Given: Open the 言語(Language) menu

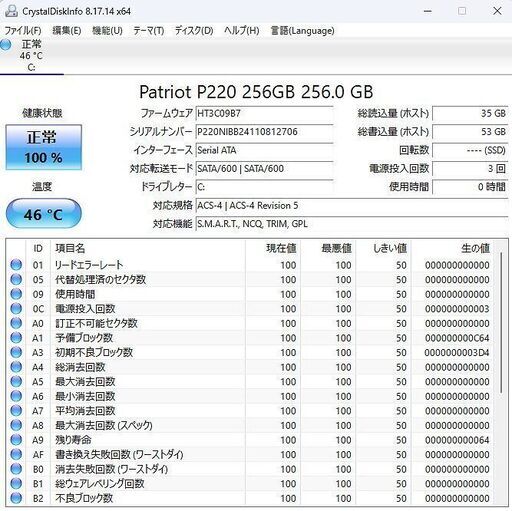Looking at the screenshot, I should coord(302,31).
